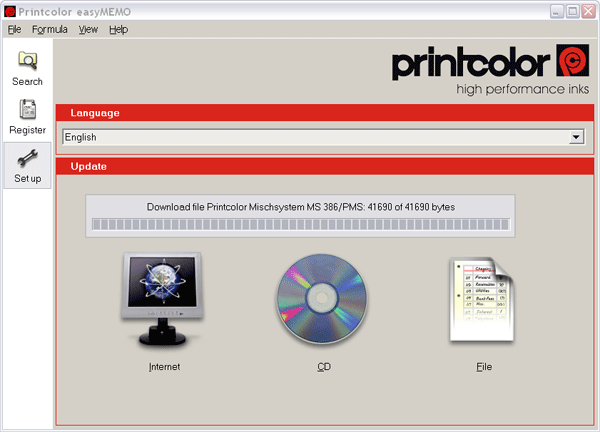Click the download progress bar
Viewport: 600px width, 432px height.
click(x=301, y=223)
